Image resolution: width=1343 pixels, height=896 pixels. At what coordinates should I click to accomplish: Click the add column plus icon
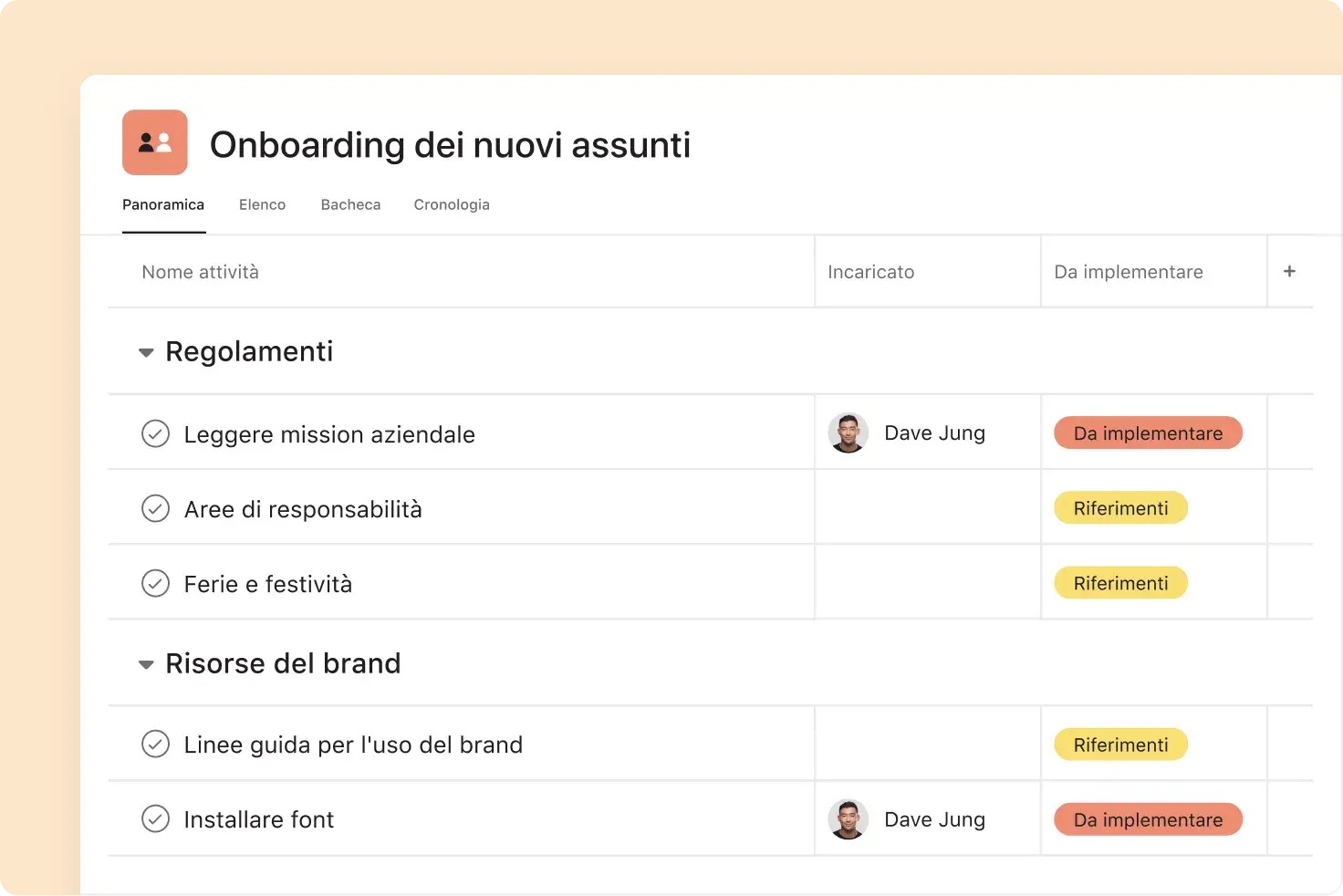click(x=1289, y=271)
